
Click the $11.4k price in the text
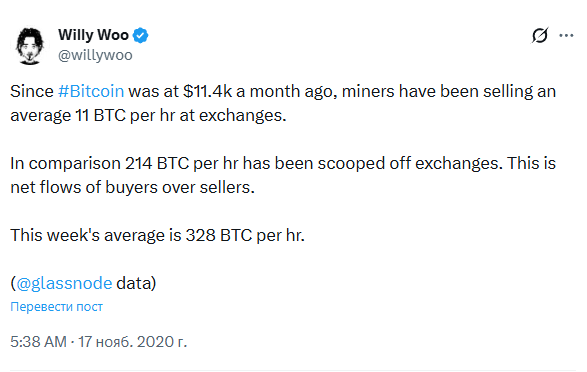coord(208,91)
